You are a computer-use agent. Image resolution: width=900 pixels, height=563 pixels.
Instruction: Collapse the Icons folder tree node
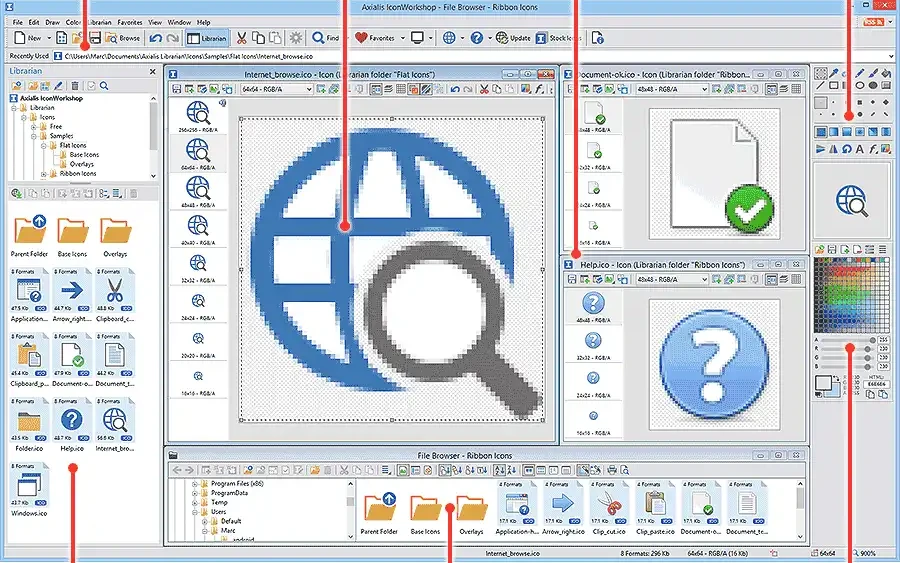click(x=24, y=117)
